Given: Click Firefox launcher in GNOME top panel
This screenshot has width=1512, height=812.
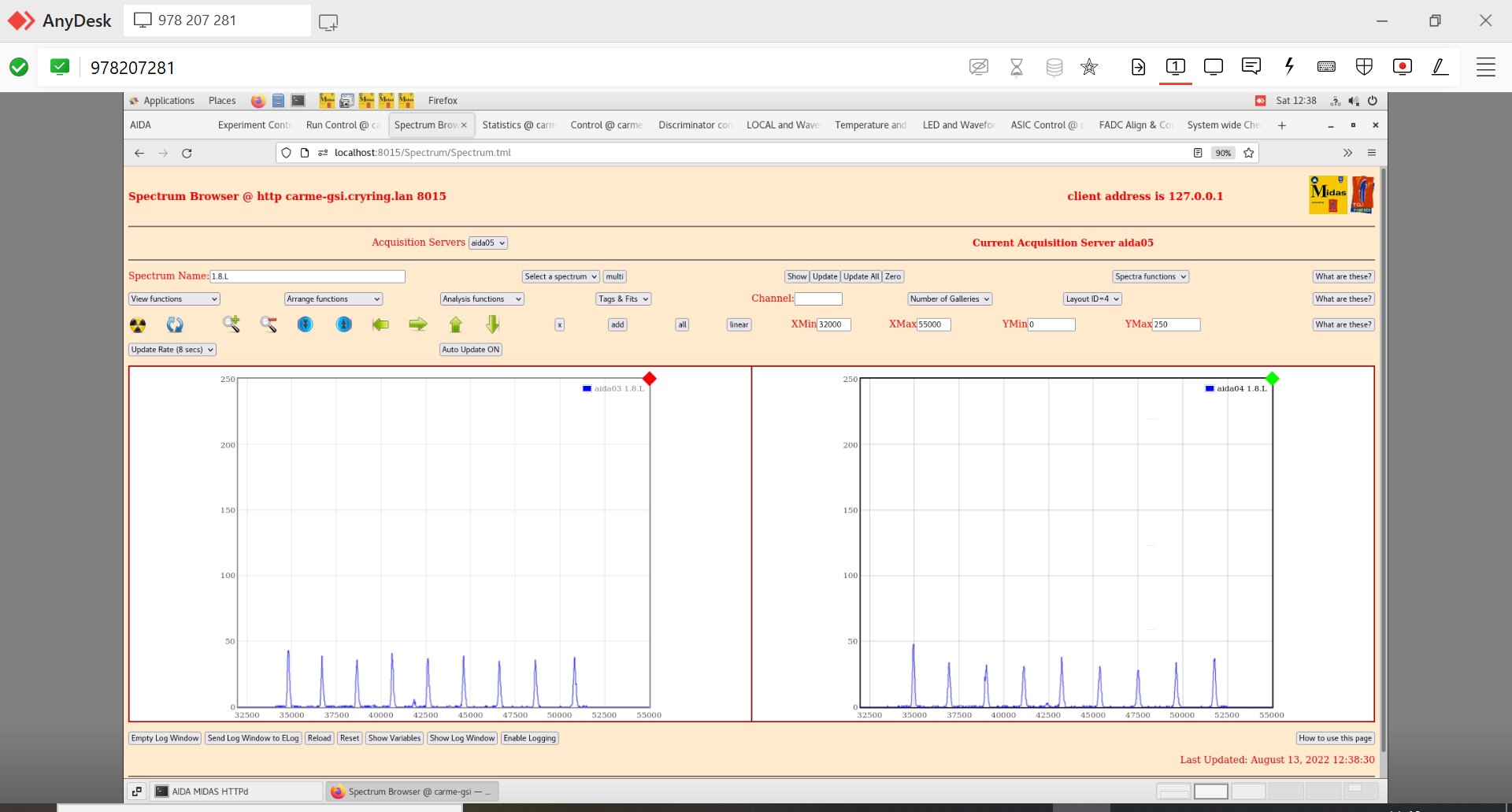Looking at the screenshot, I should [258, 101].
